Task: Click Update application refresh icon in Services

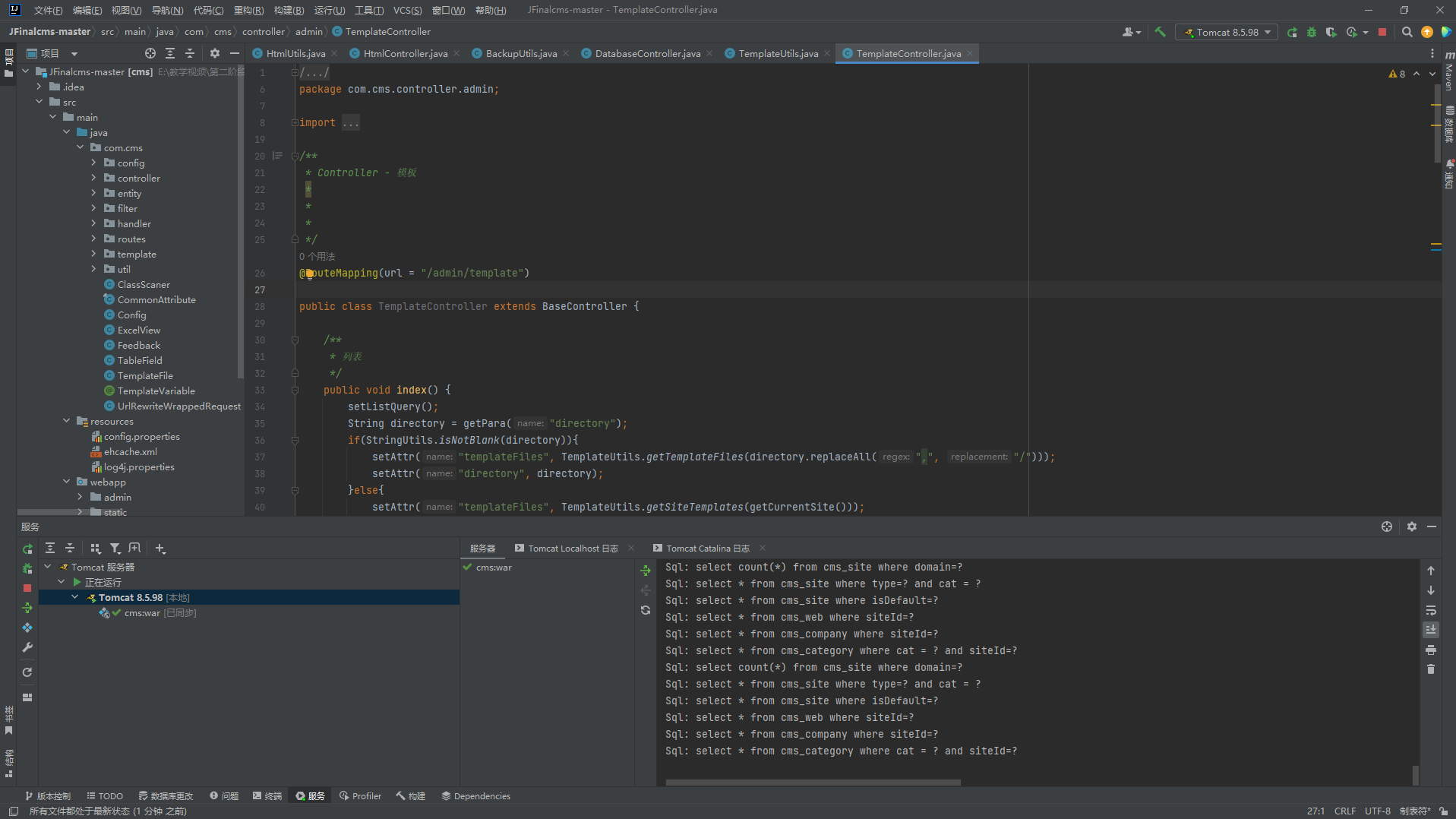Action: click(x=27, y=672)
